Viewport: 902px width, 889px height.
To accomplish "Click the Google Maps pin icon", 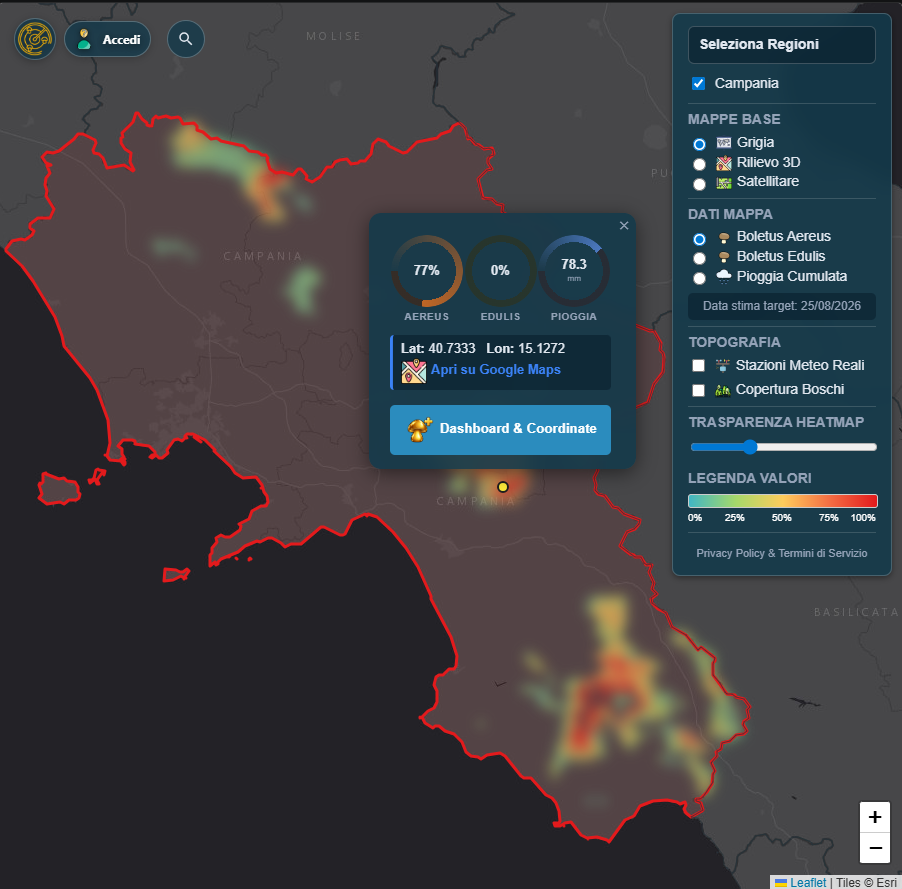I will tap(414, 371).
